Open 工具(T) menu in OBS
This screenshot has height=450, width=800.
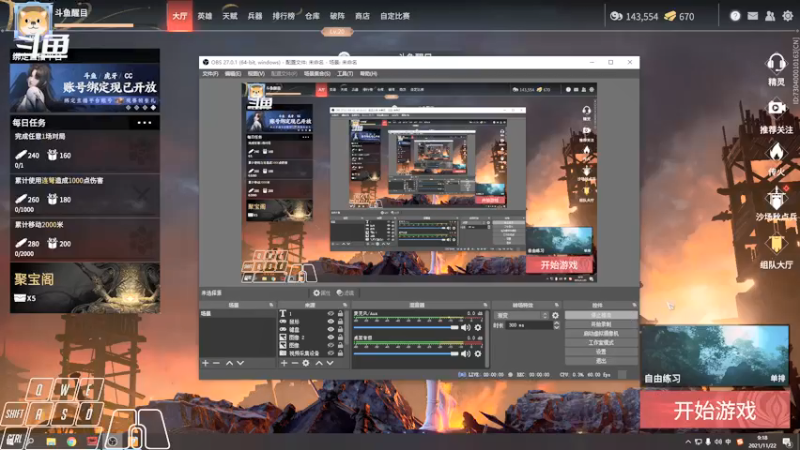[x=345, y=74]
